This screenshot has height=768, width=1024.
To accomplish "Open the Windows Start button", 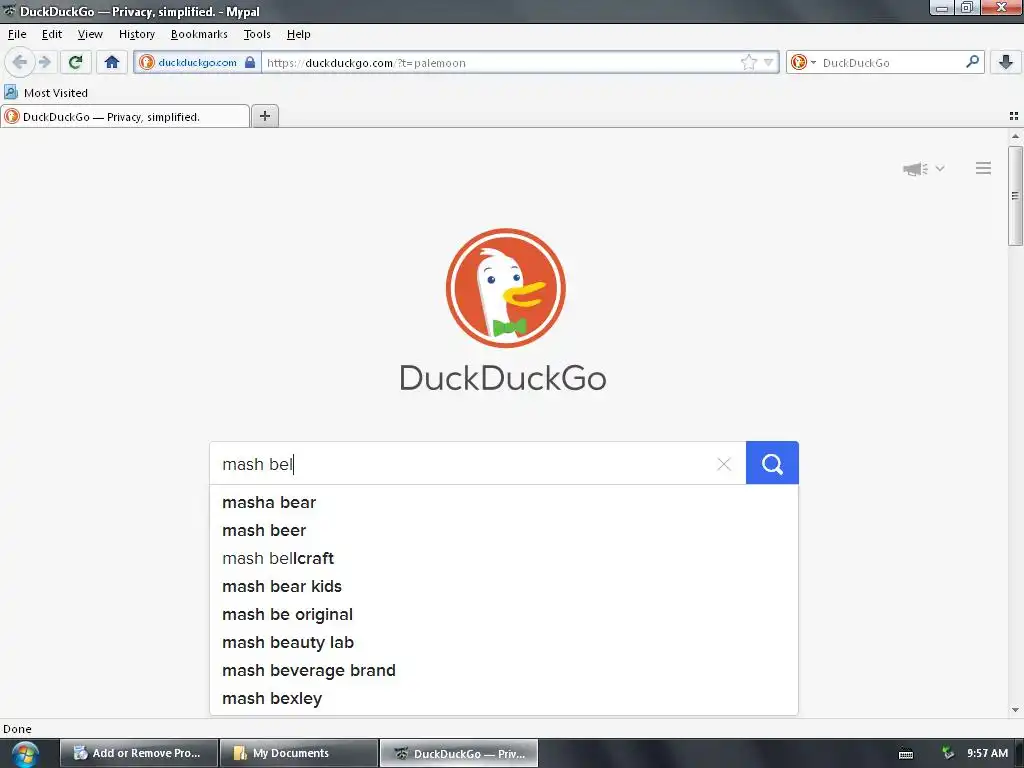I will (x=24, y=754).
